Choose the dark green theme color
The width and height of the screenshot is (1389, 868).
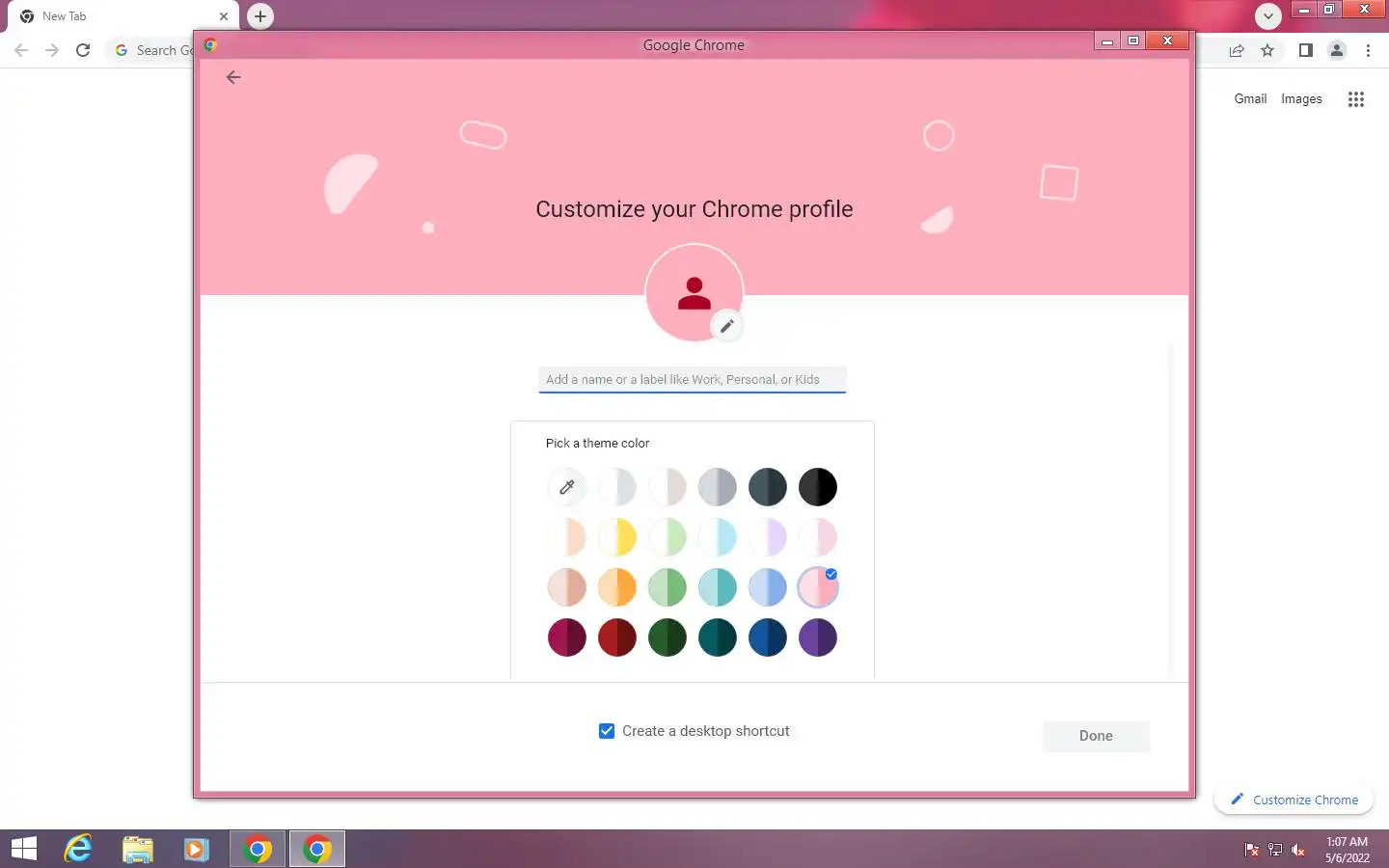tap(667, 637)
